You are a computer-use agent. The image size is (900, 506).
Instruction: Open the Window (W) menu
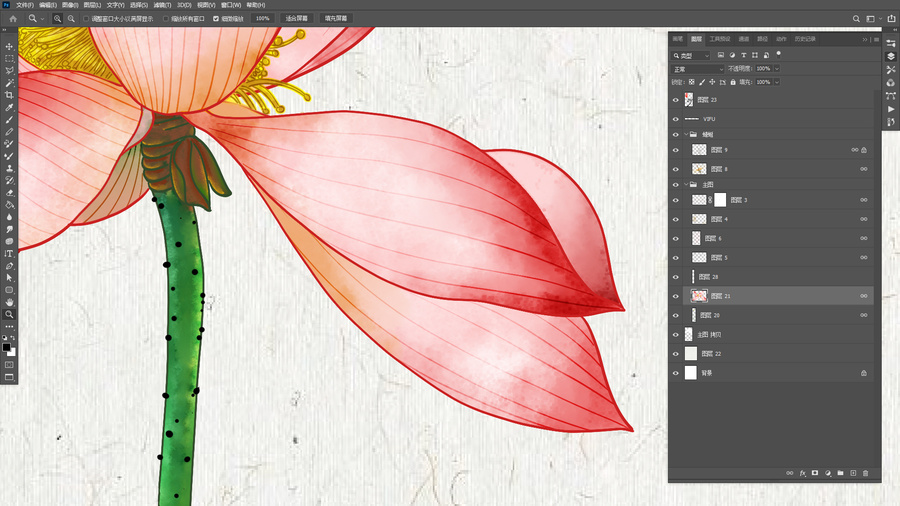tap(231, 5)
